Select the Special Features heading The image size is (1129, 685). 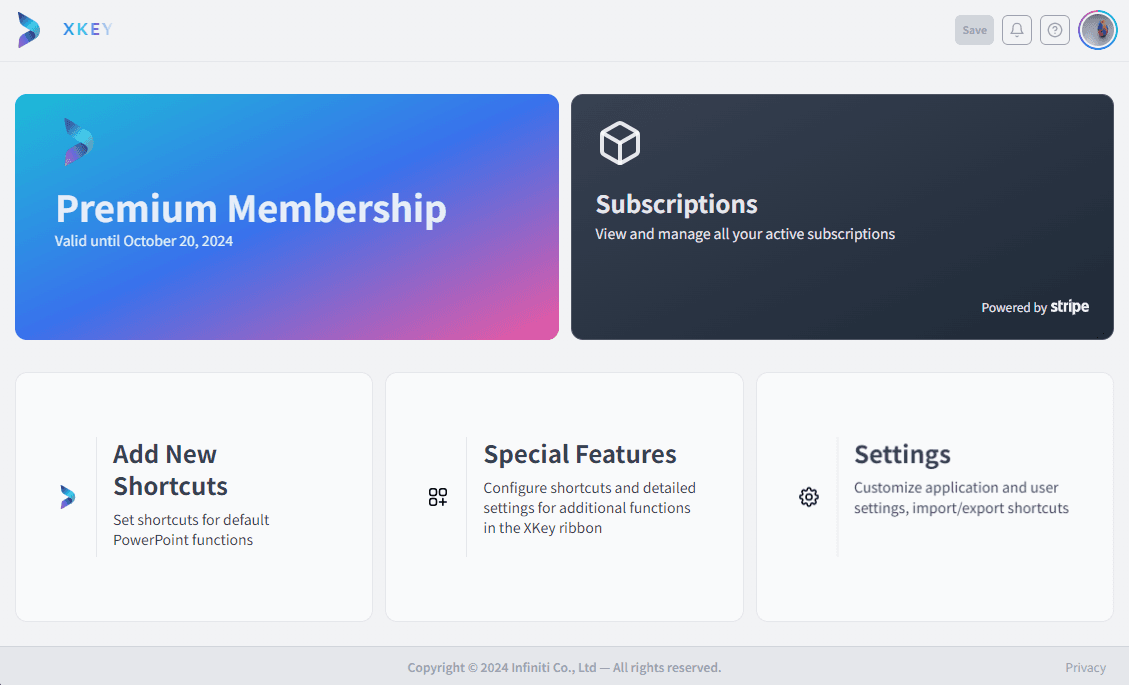point(580,455)
